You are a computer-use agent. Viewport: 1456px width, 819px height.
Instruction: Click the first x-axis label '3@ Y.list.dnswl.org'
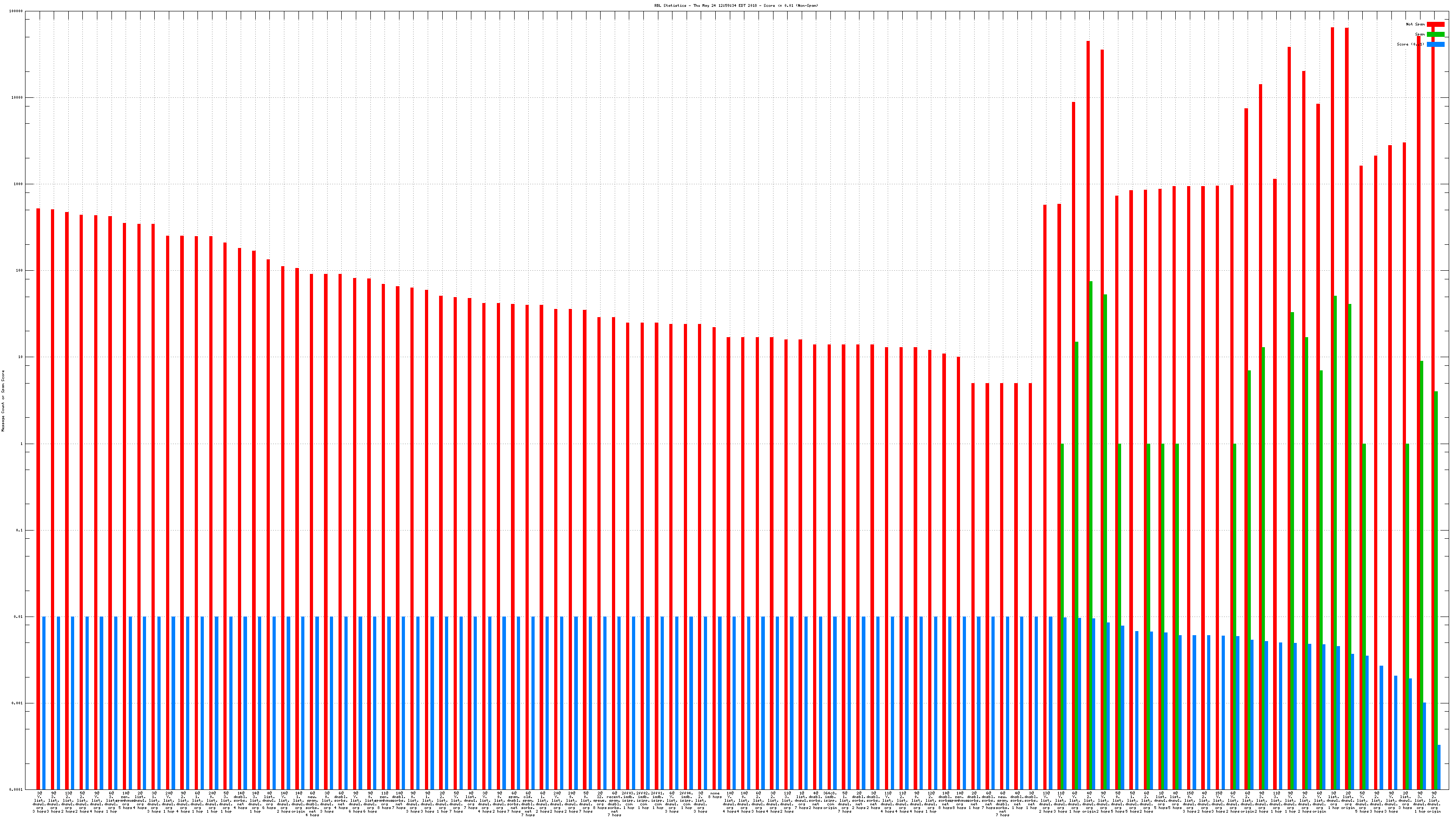point(40,802)
